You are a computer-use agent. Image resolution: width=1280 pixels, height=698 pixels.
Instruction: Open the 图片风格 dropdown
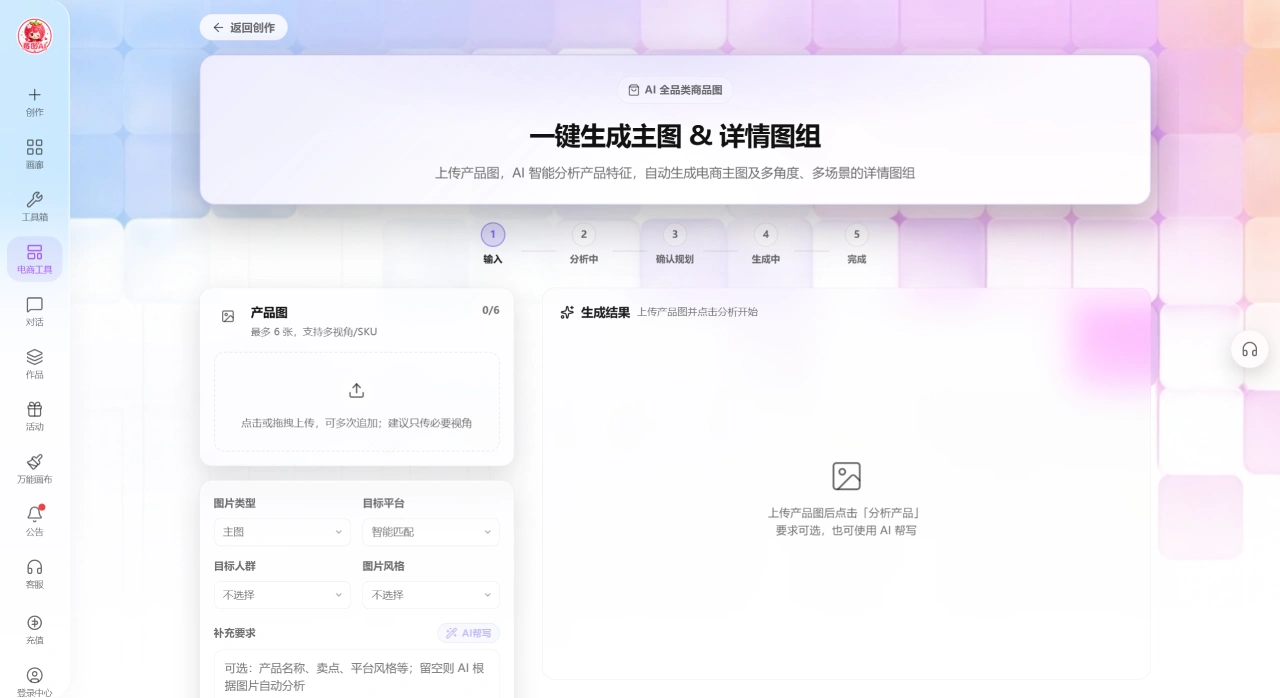[431, 595]
